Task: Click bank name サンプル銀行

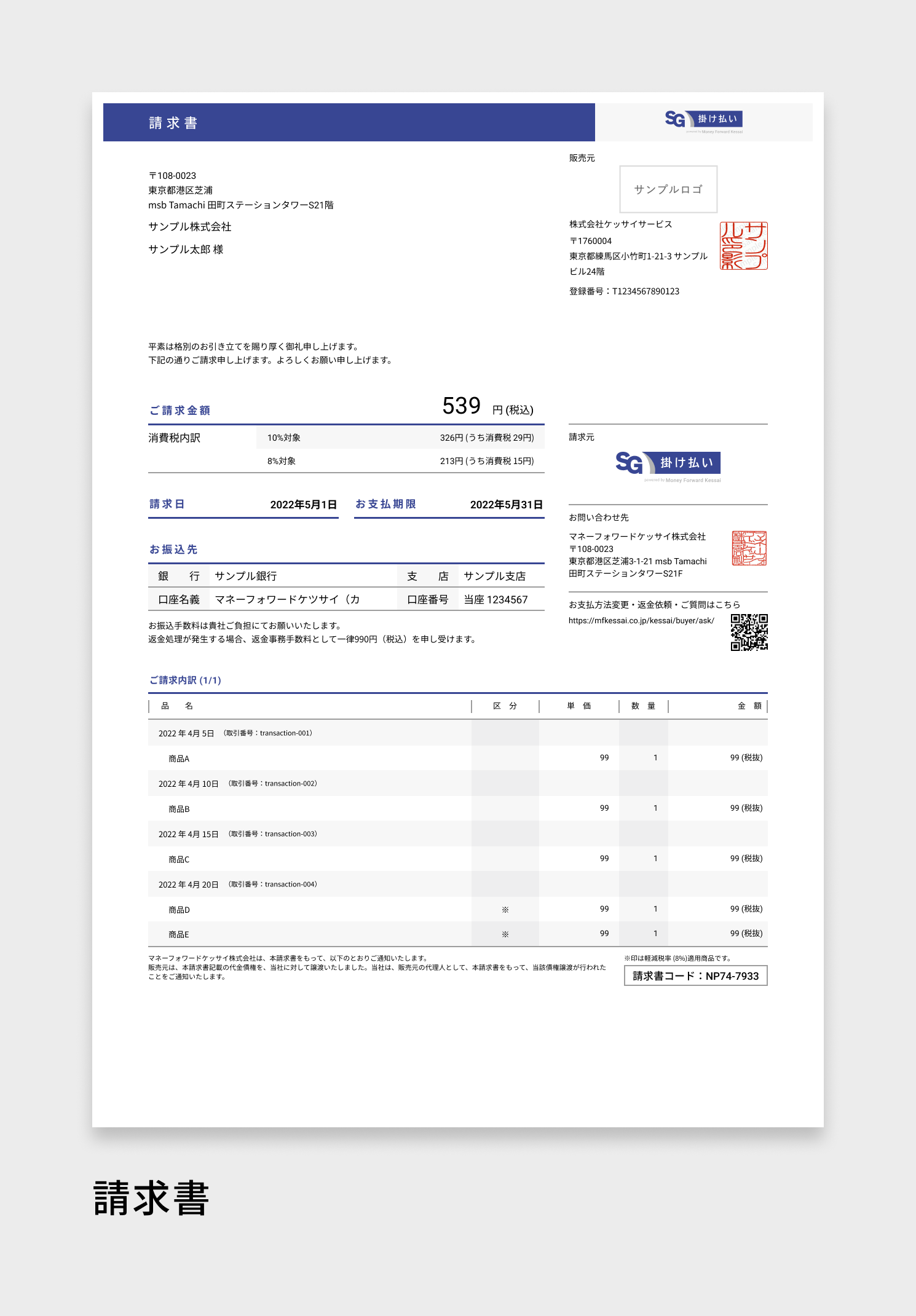Action: [246, 576]
